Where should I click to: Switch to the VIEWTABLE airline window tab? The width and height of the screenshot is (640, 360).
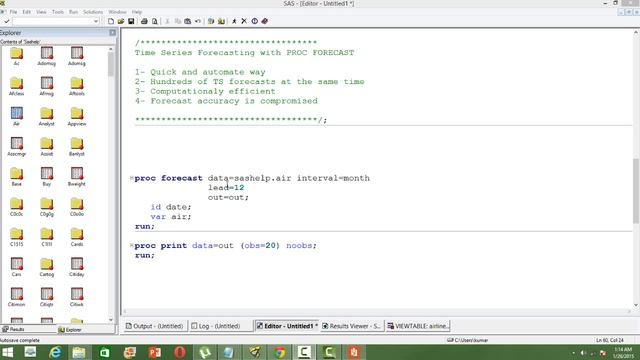click(x=418, y=326)
